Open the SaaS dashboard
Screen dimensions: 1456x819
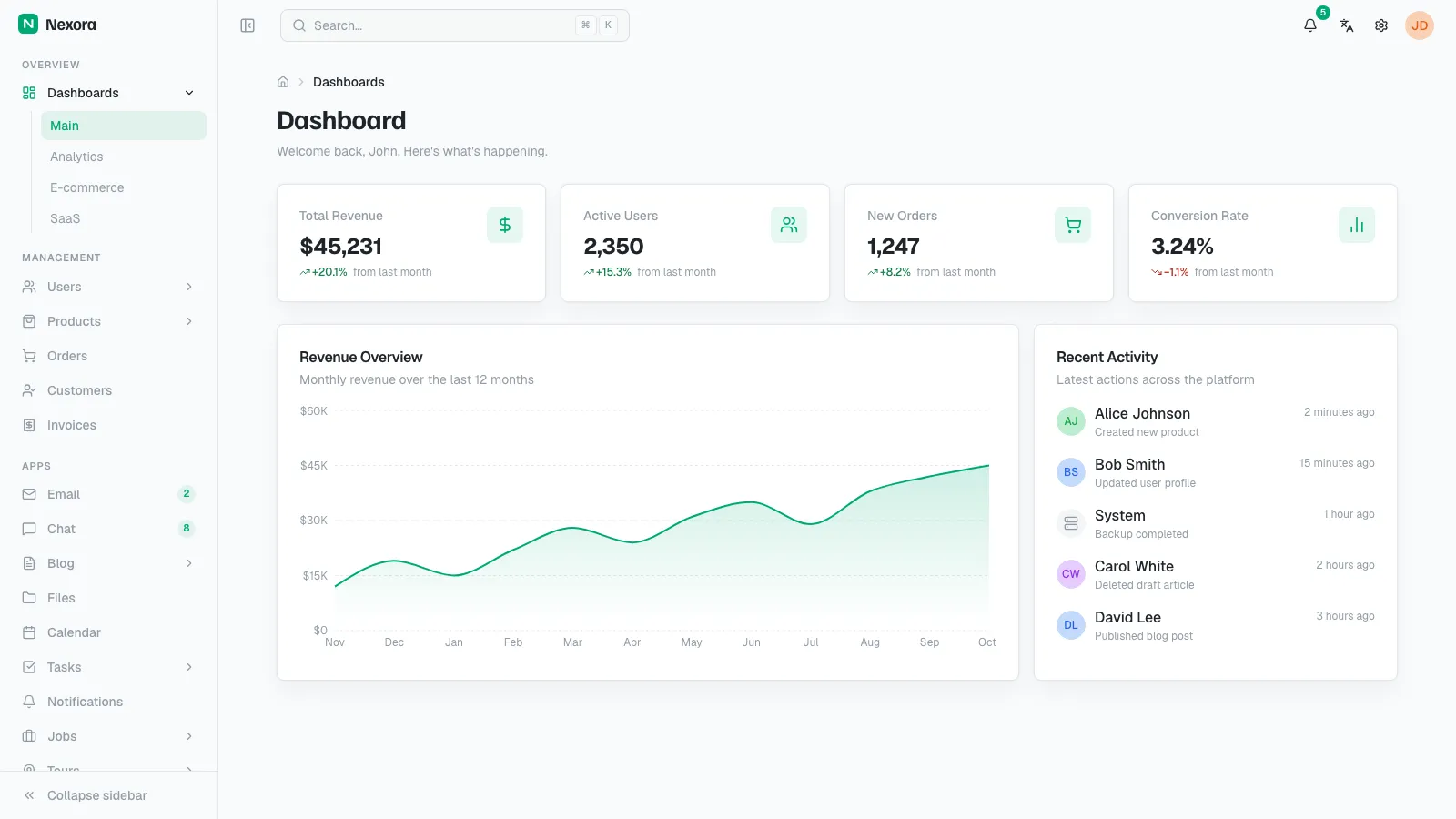pyautogui.click(x=124, y=218)
